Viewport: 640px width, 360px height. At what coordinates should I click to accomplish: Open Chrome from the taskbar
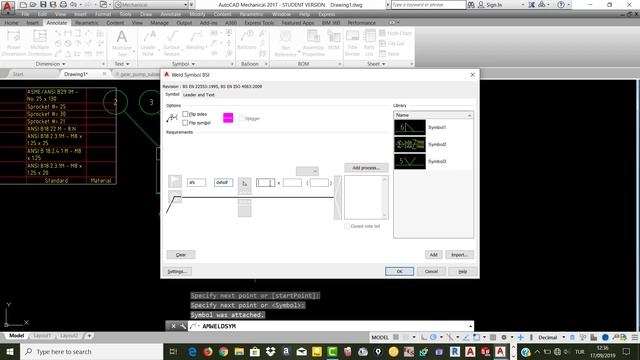point(223,351)
